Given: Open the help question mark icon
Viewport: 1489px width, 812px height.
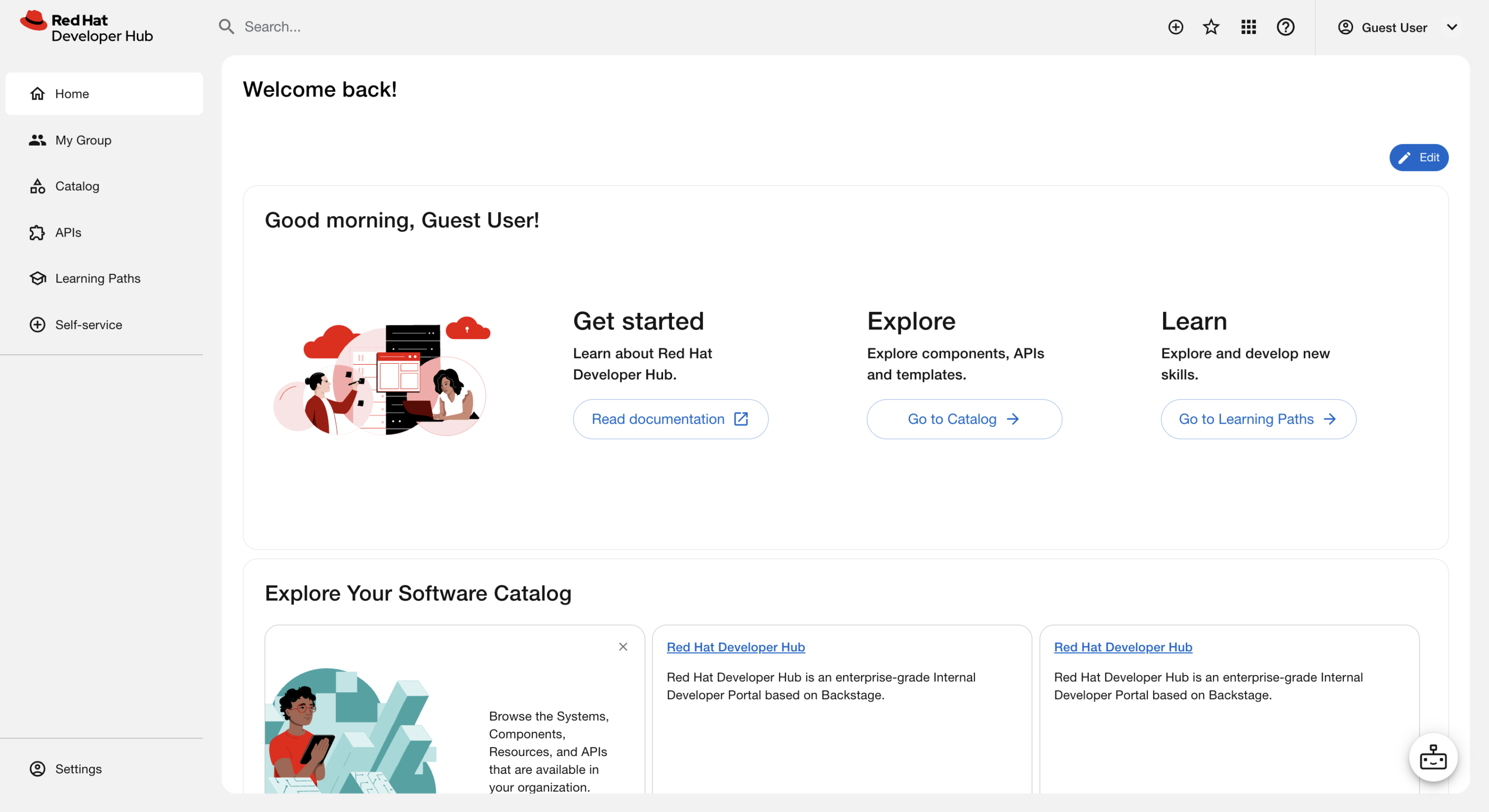Looking at the screenshot, I should pyautogui.click(x=1285, y=27).
